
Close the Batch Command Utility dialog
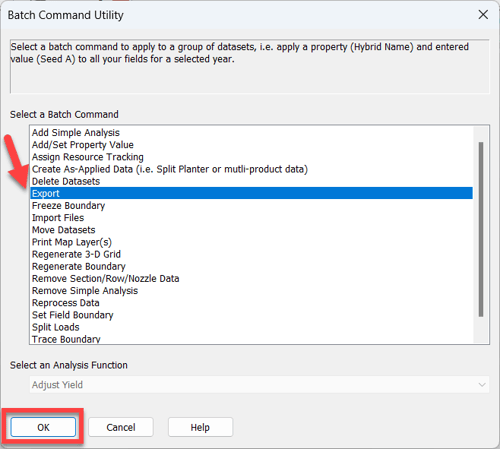[x=483, y=15]
